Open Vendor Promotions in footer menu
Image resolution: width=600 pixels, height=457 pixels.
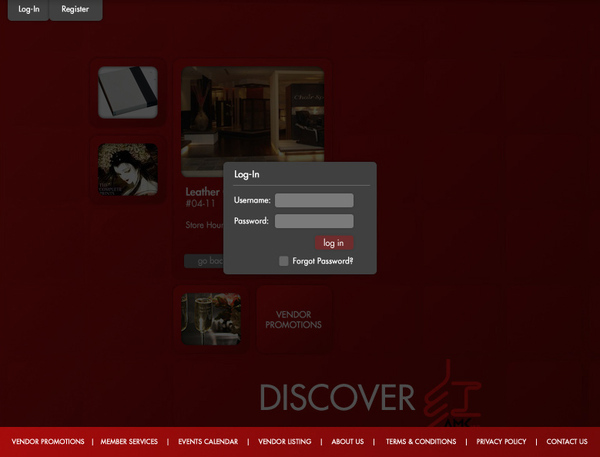tap(48, 441)
